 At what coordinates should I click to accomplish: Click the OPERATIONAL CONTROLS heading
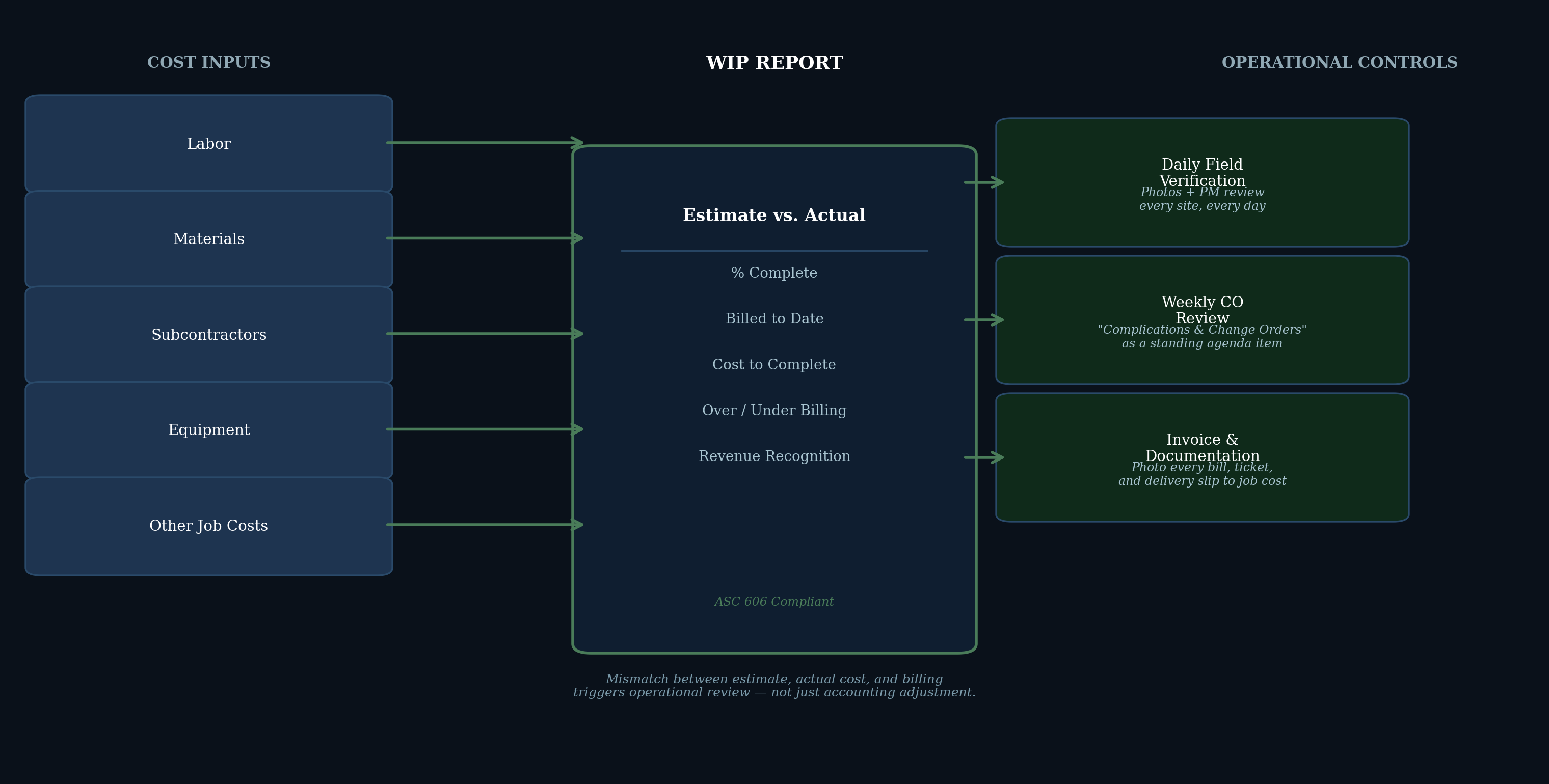pos(1340,63)
